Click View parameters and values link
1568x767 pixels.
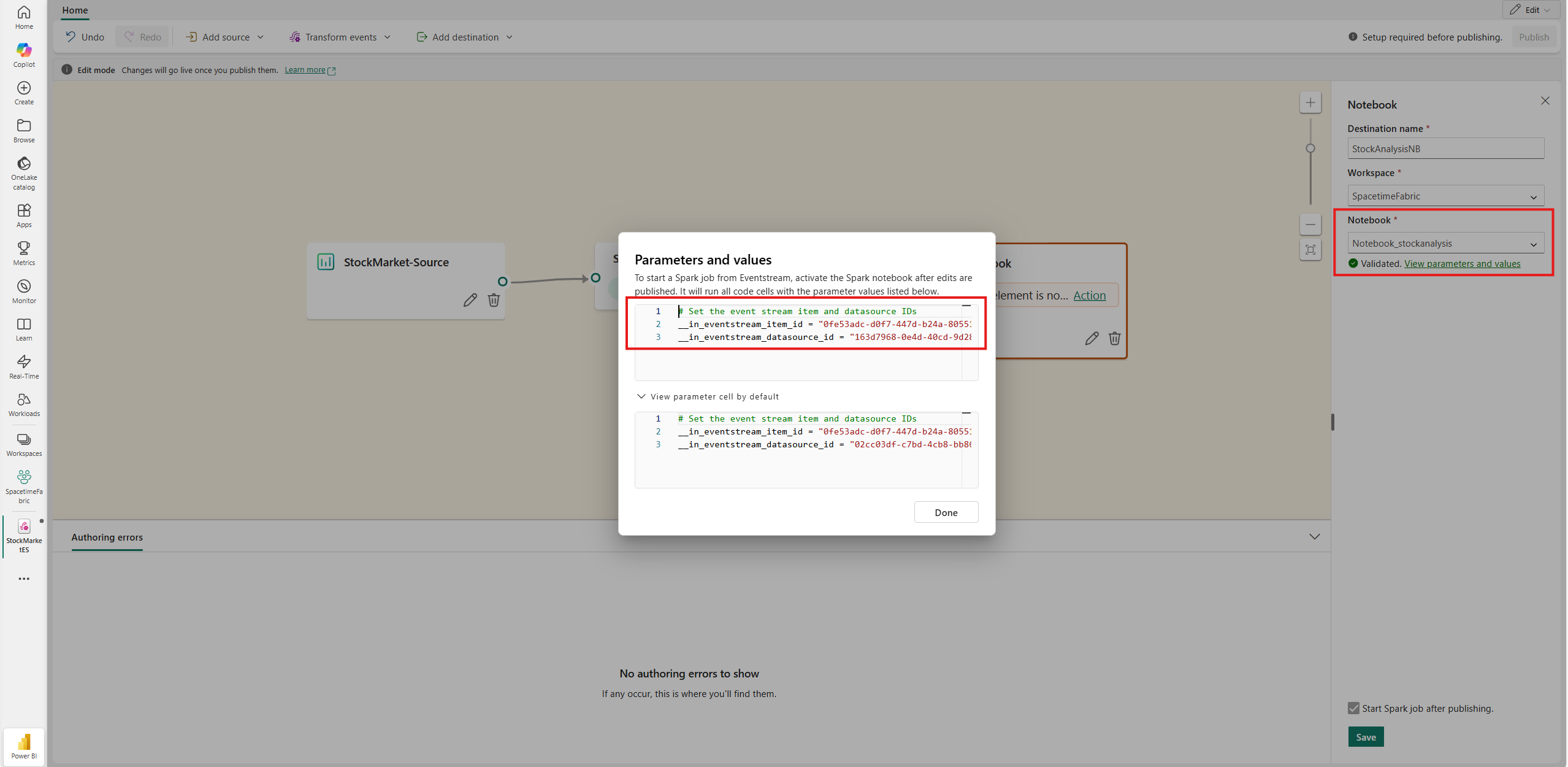coord(1462,264)
